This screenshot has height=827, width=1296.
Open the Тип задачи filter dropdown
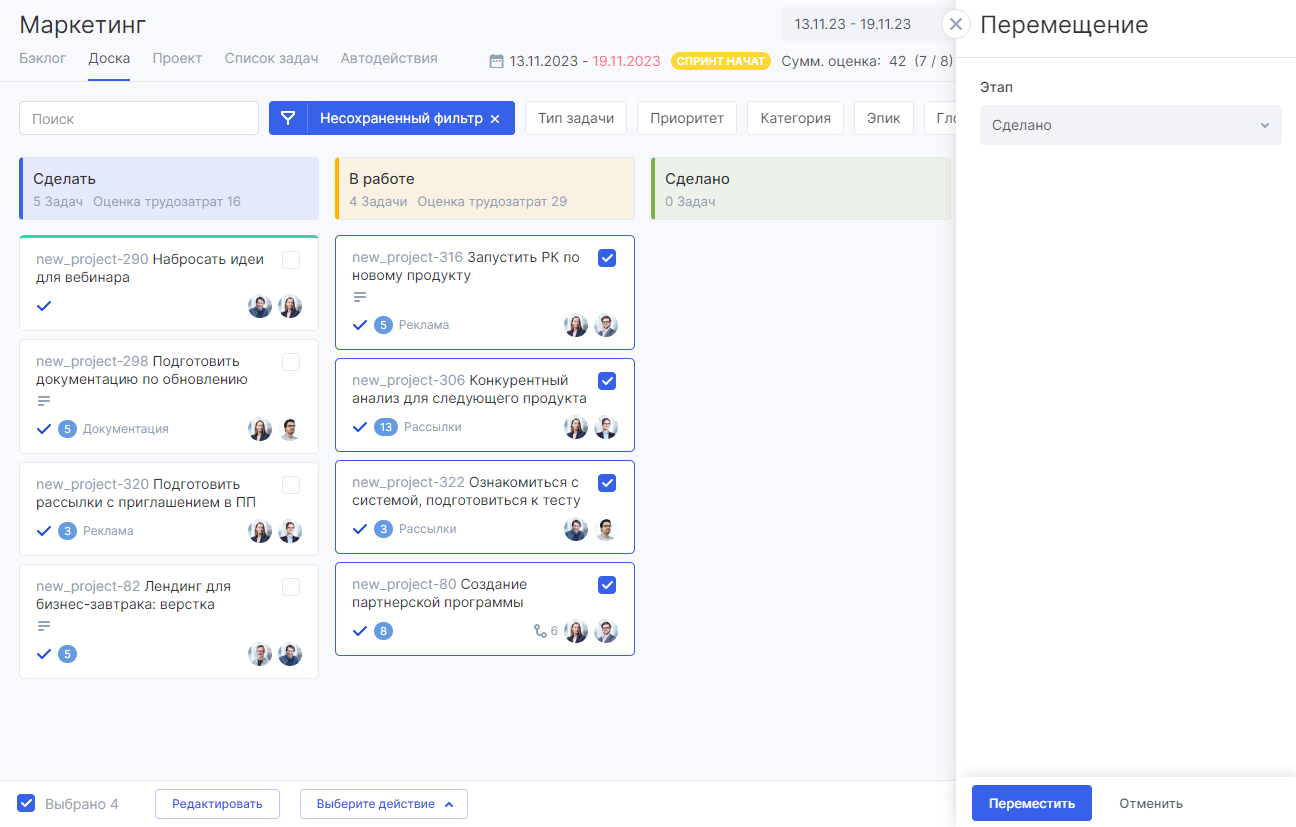(576, 118)
